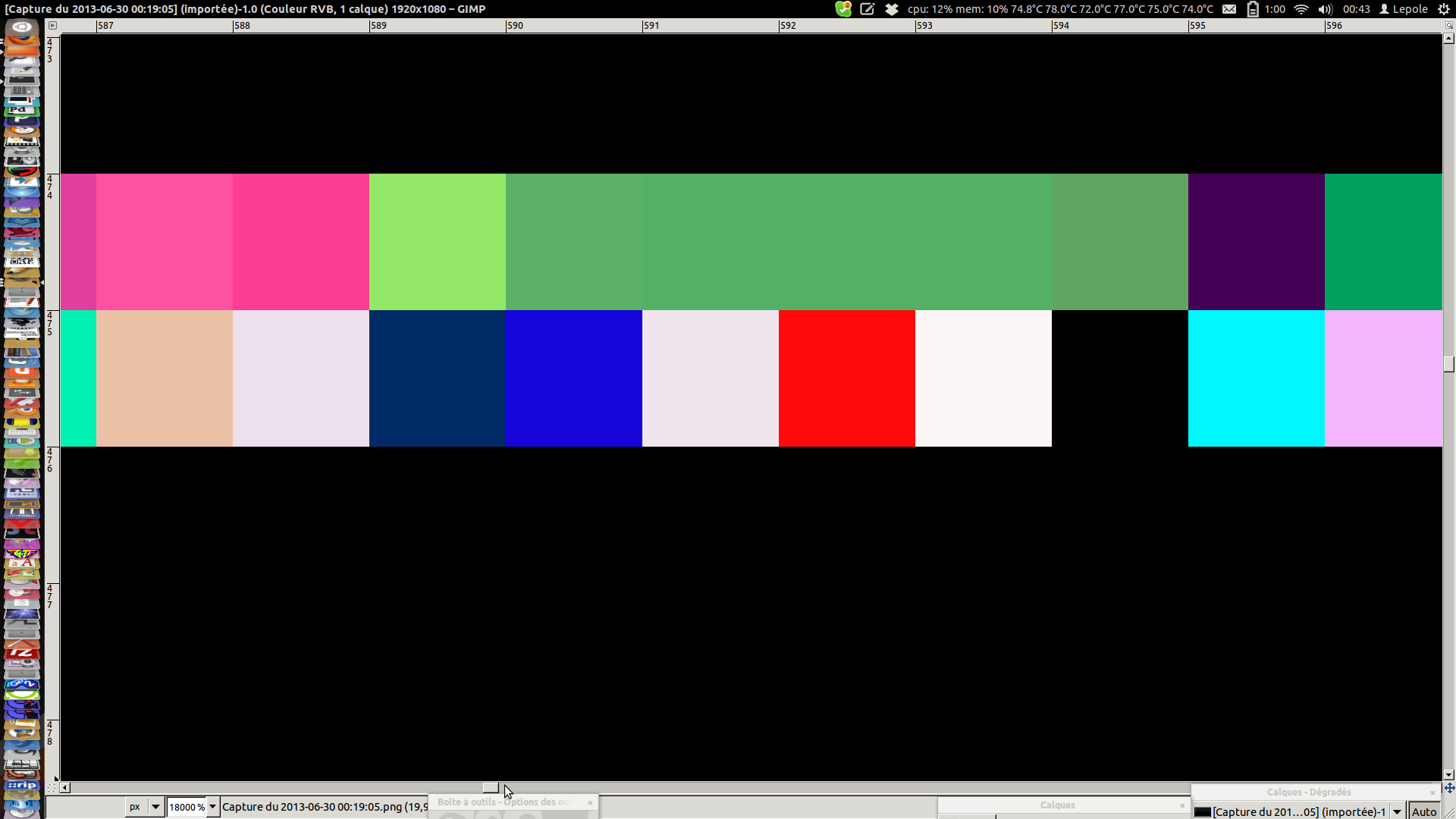Open the Wi-Fi network indicator

tap(1301, 9)
